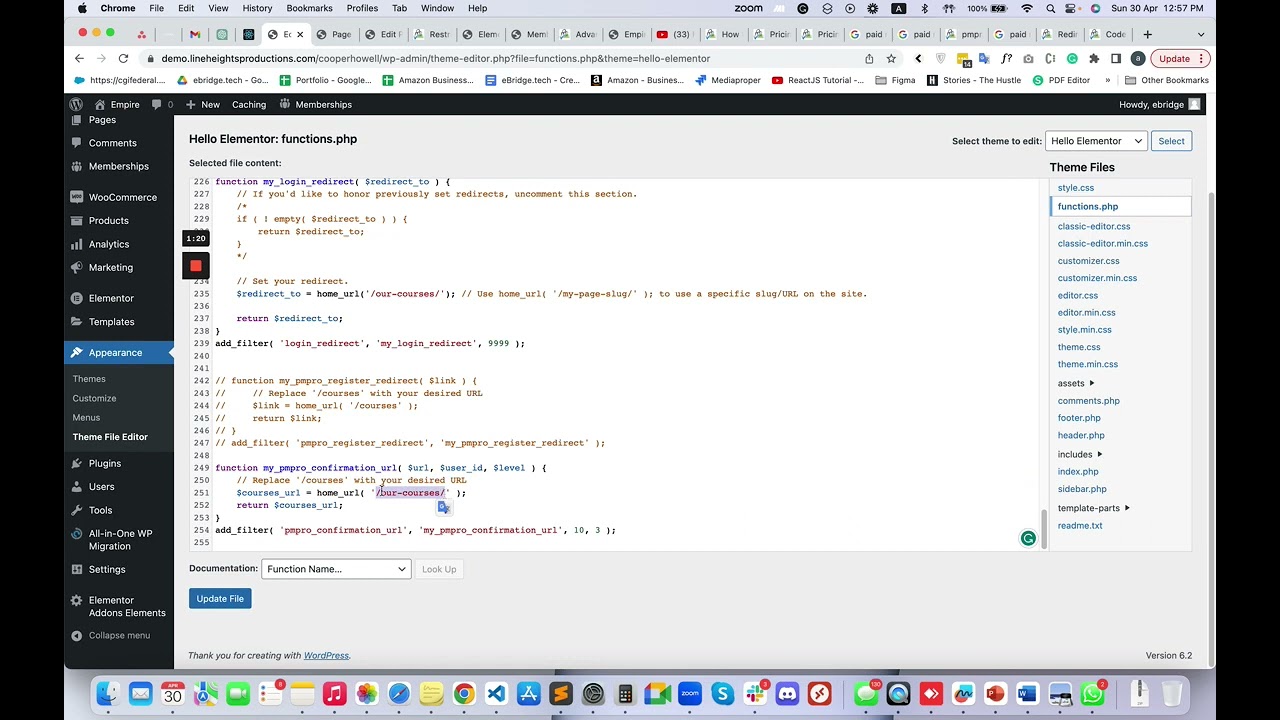Click the Select theme button
Image resolution: width=1280 pixels, height=720 pixels.
(x=1171, y=141)
